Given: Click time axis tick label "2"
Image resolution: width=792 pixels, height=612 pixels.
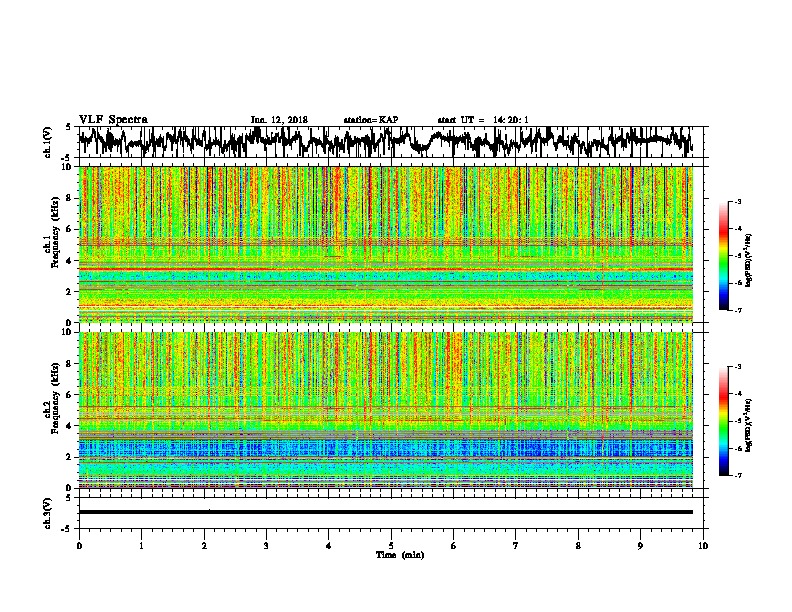Looking at the screenshot, I should point(204,546).
